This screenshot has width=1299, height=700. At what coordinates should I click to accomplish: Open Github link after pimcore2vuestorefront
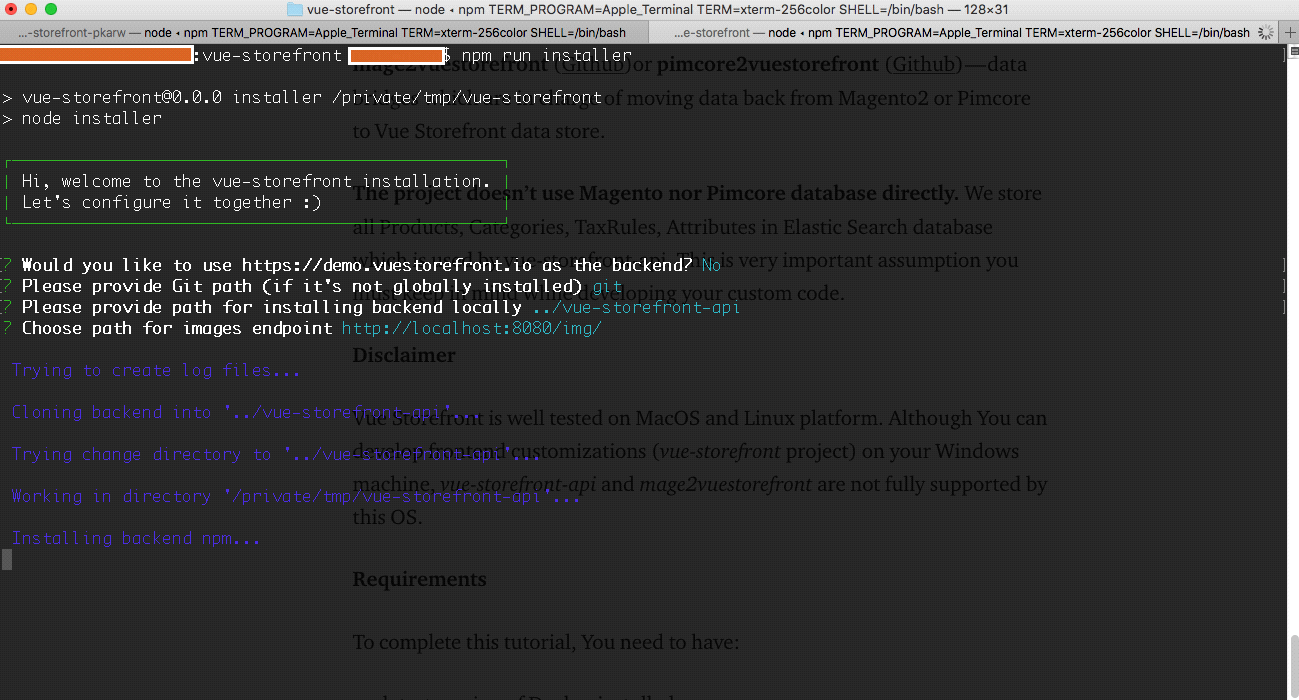(924, 65)
